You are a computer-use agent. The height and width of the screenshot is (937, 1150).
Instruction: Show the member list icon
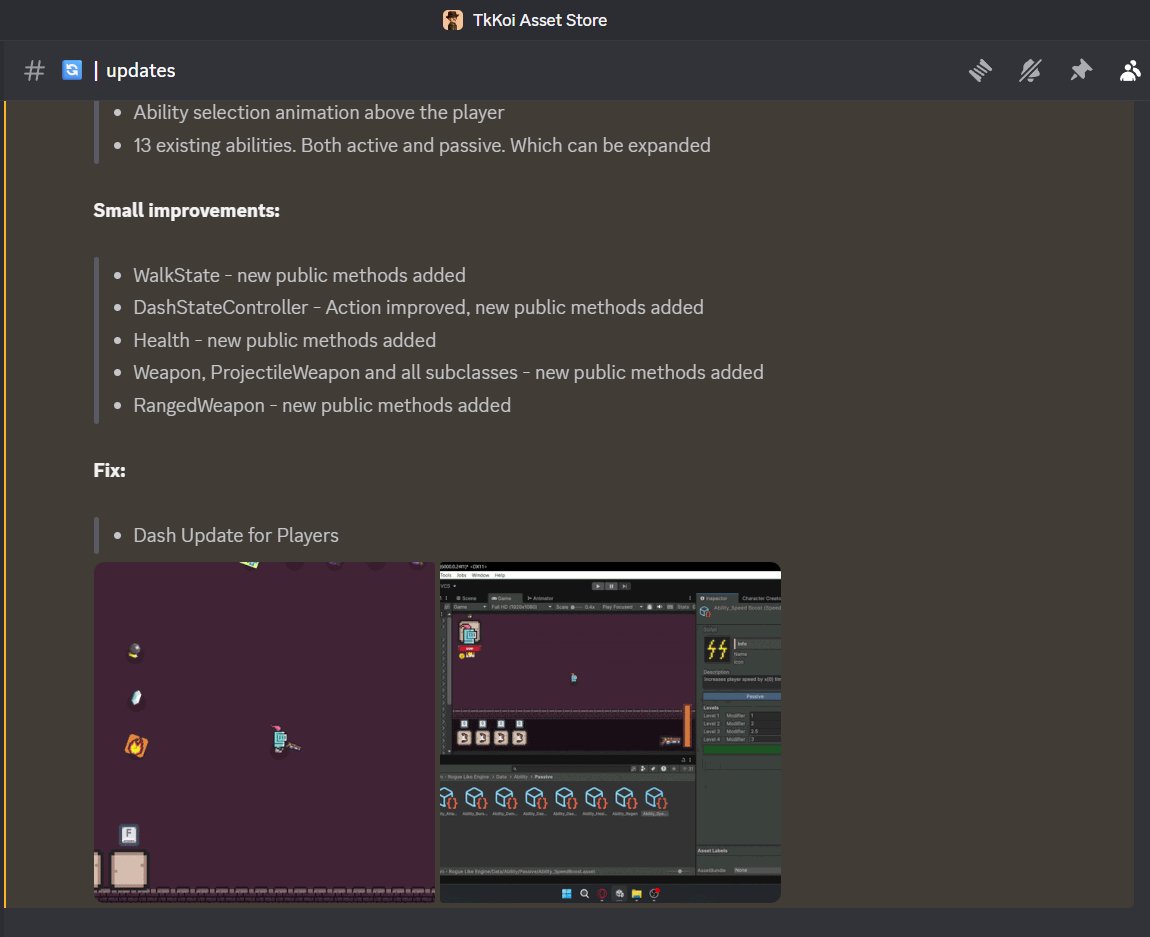click(x=1130, y=70)
